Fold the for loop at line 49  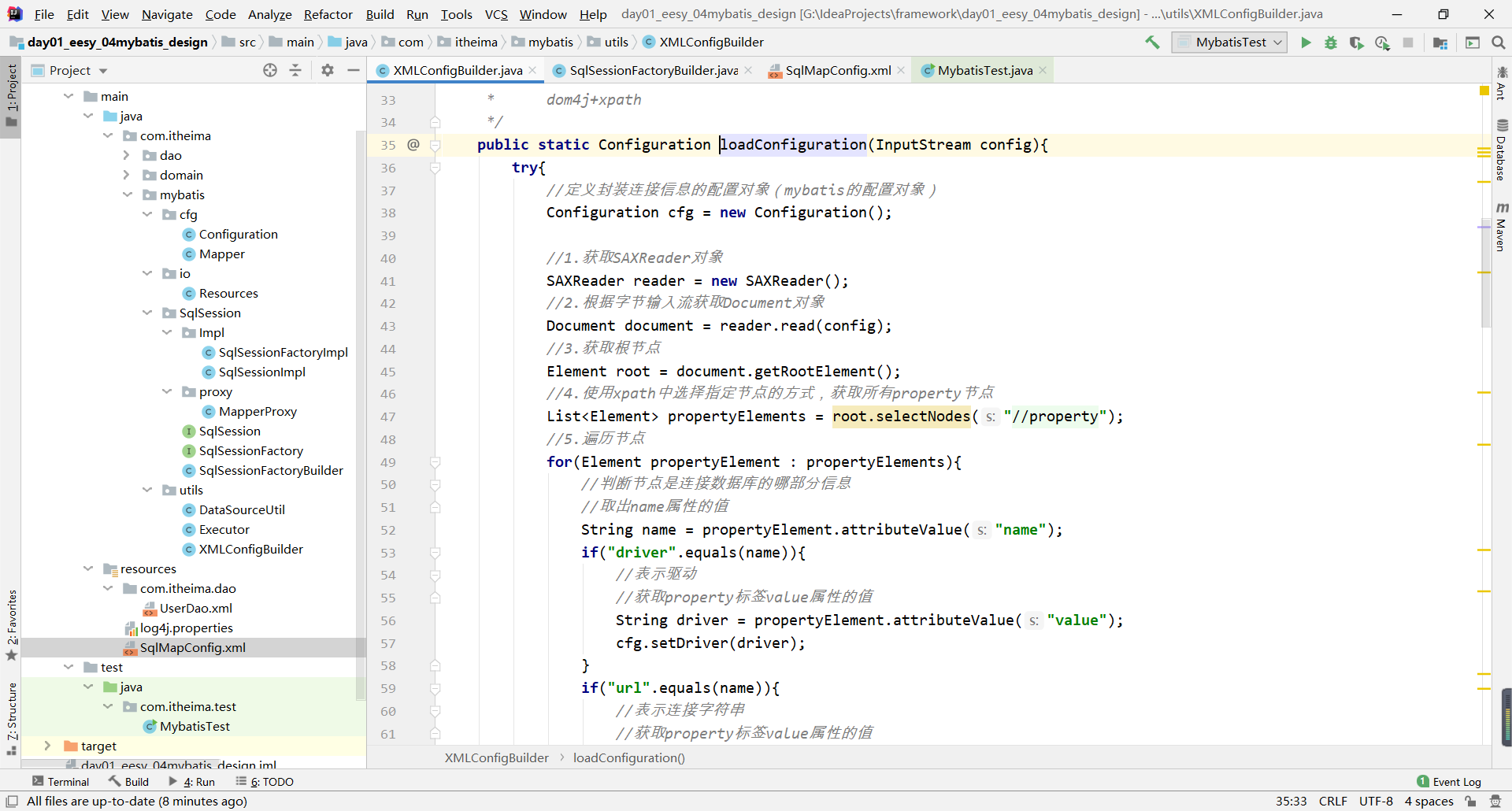(x=435, y=462)
